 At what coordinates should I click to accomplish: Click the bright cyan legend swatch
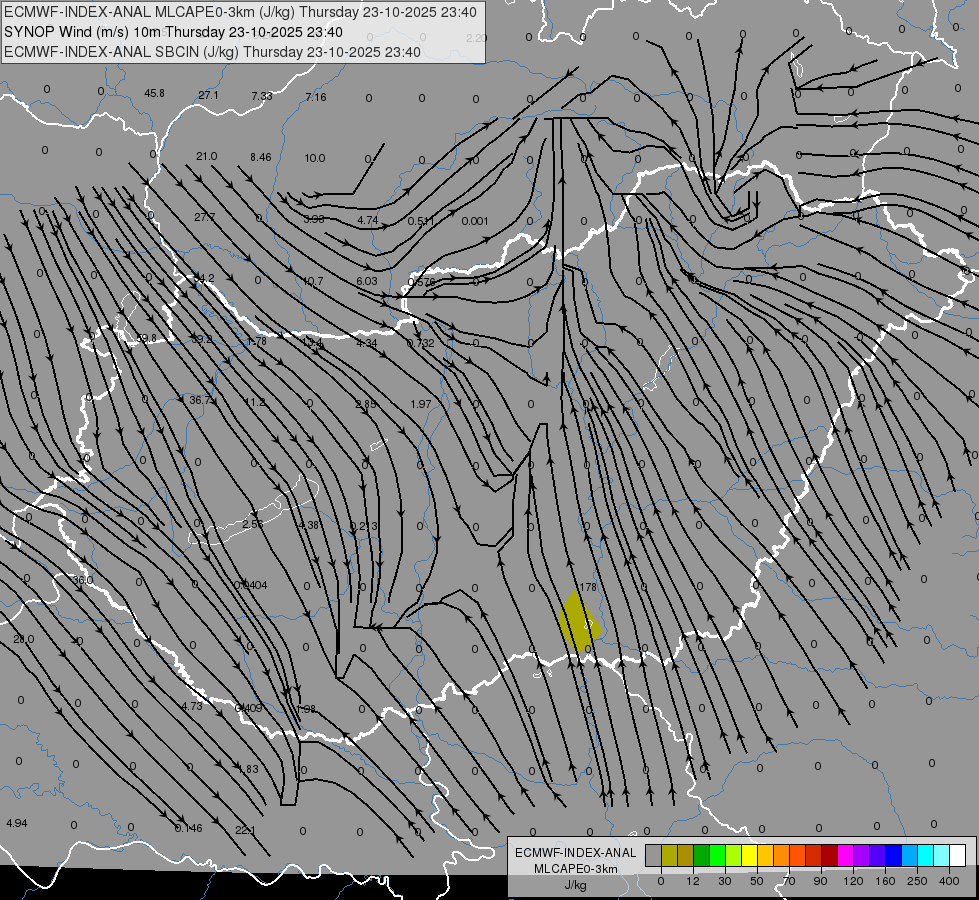925,855
